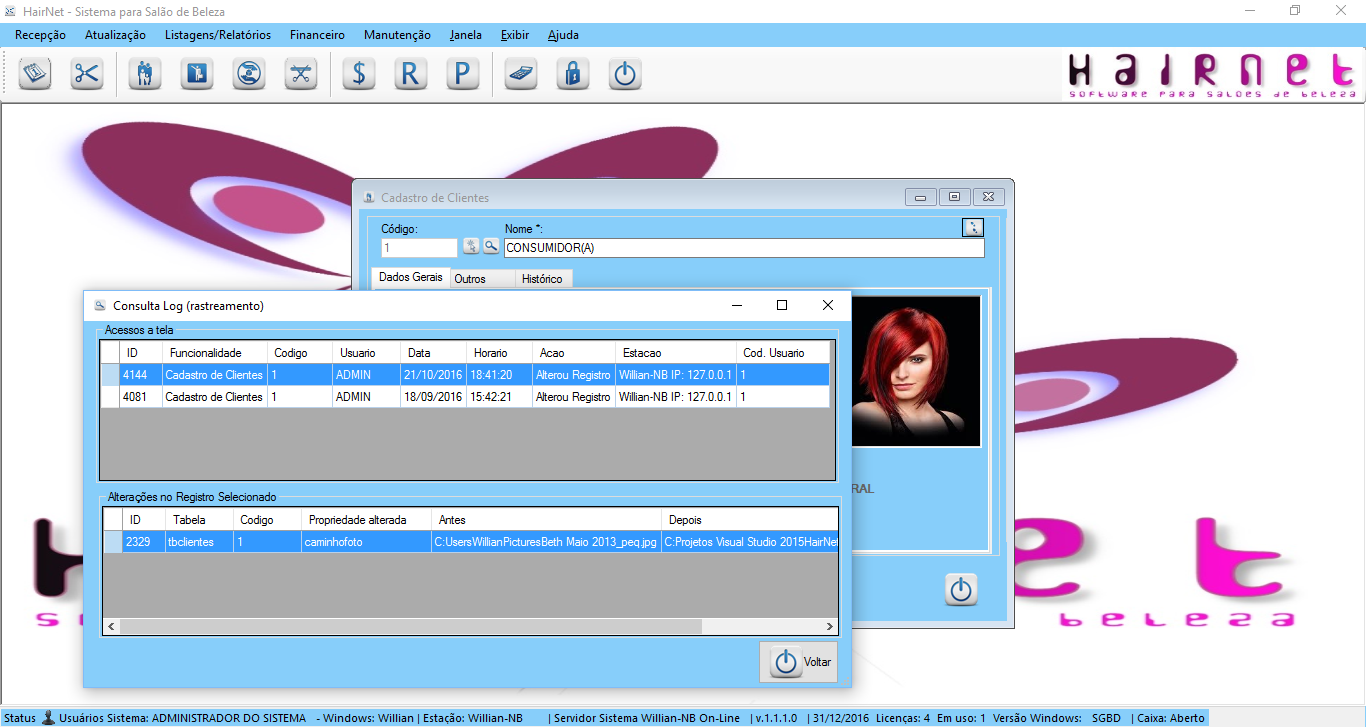The height and width of the screenshot is (727, 1366).
Task: Click the Antes column header
Action: point(546,520)
